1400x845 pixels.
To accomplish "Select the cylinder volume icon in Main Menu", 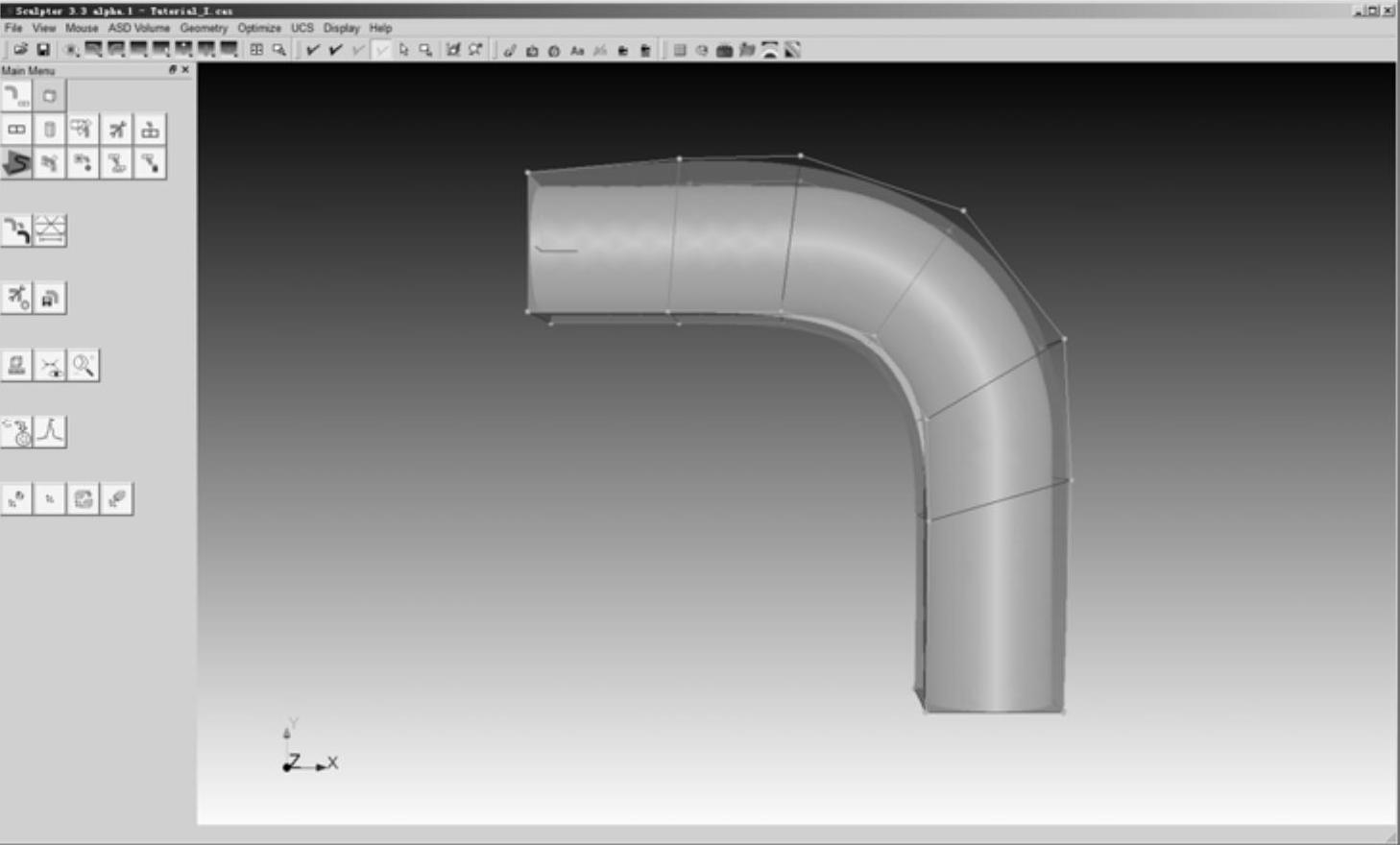I will pos(50,130).
